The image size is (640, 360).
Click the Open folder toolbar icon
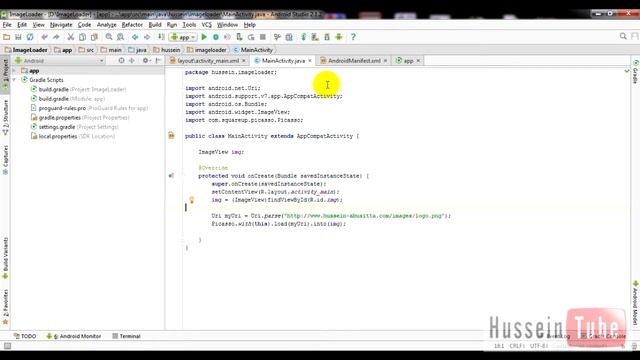(x=6, y=37)
